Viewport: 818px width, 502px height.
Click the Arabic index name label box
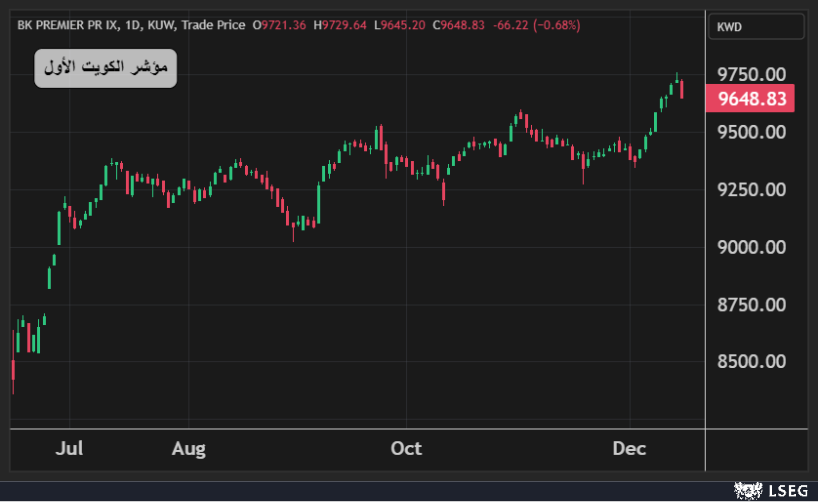coord(106,68)
